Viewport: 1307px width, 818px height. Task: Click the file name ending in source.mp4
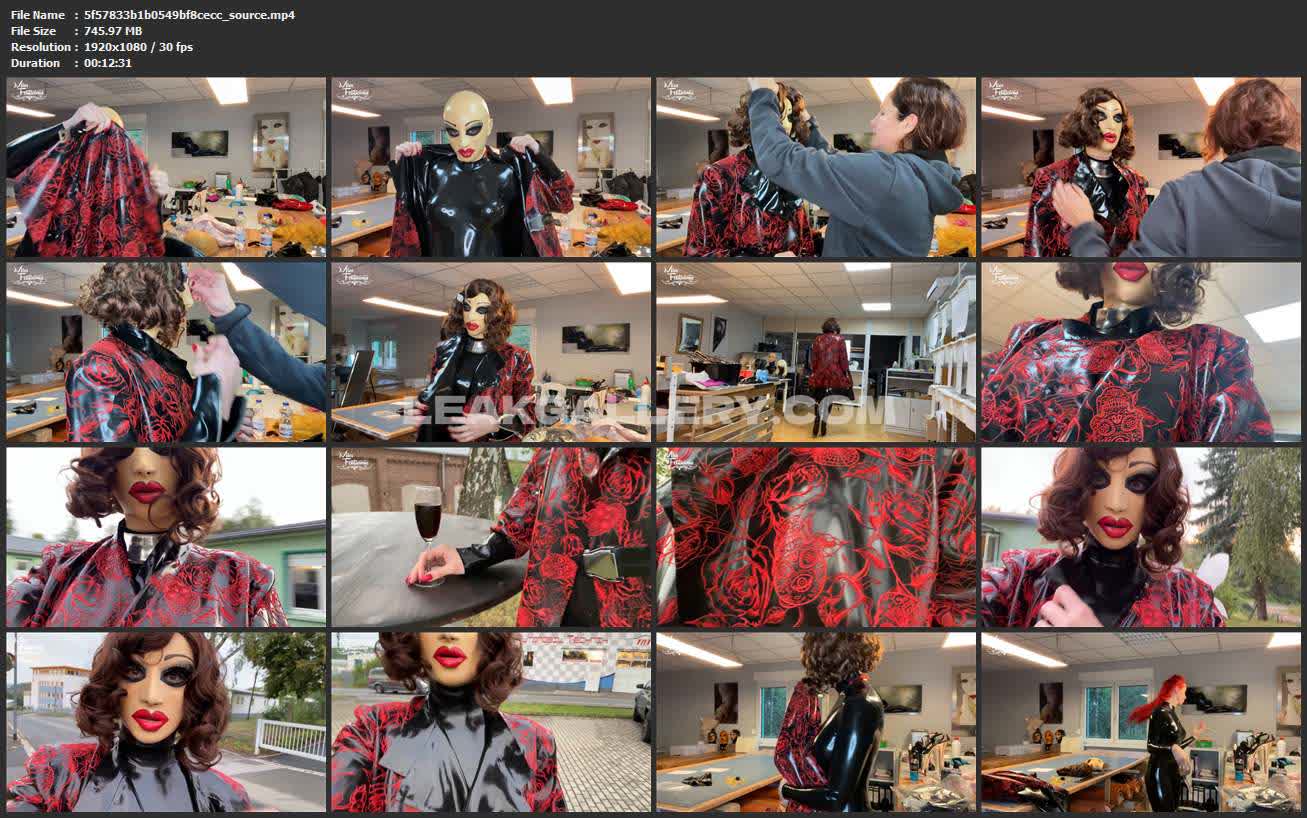189,15
